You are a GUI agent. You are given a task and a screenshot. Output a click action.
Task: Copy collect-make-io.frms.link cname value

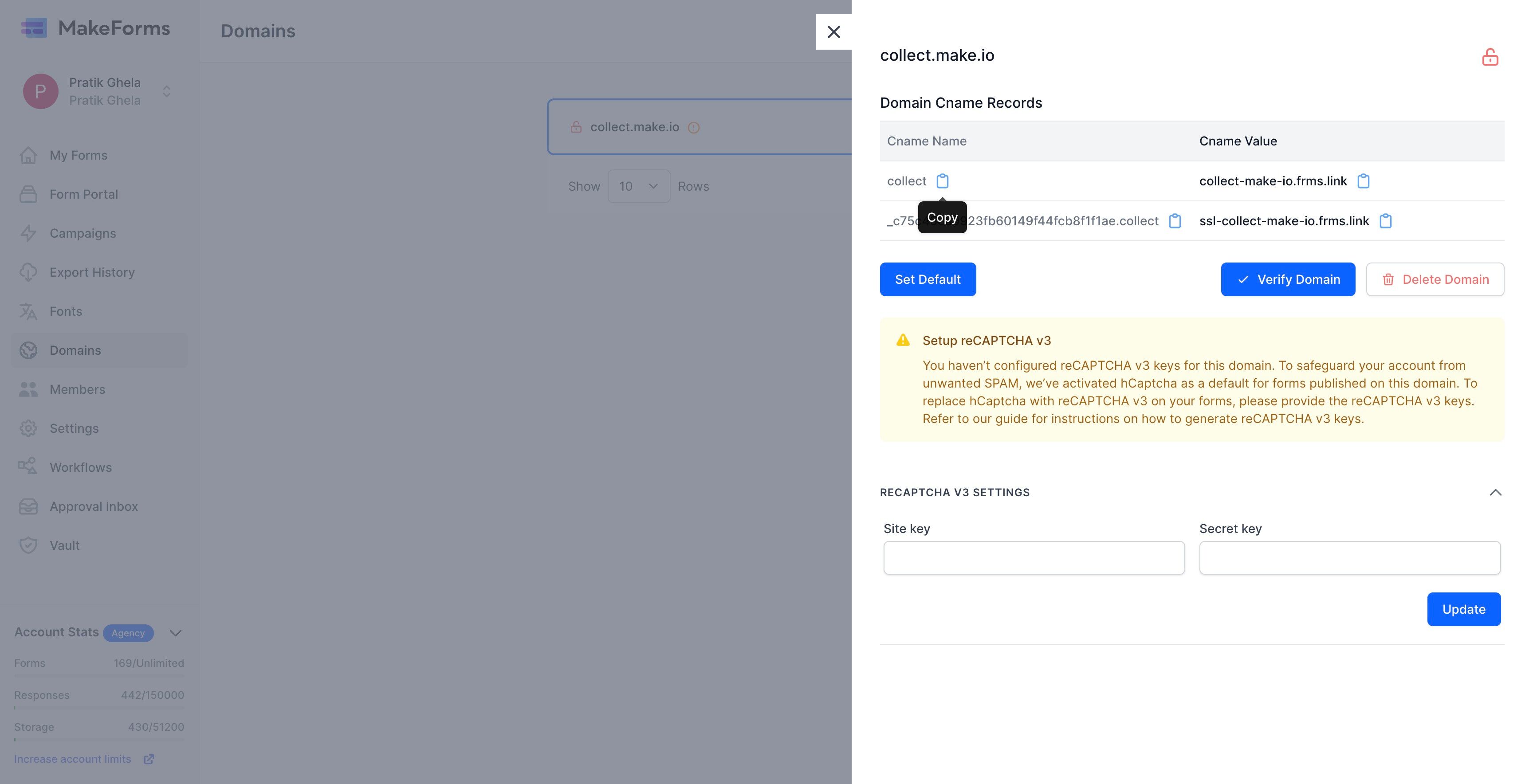coord(1363,181)
